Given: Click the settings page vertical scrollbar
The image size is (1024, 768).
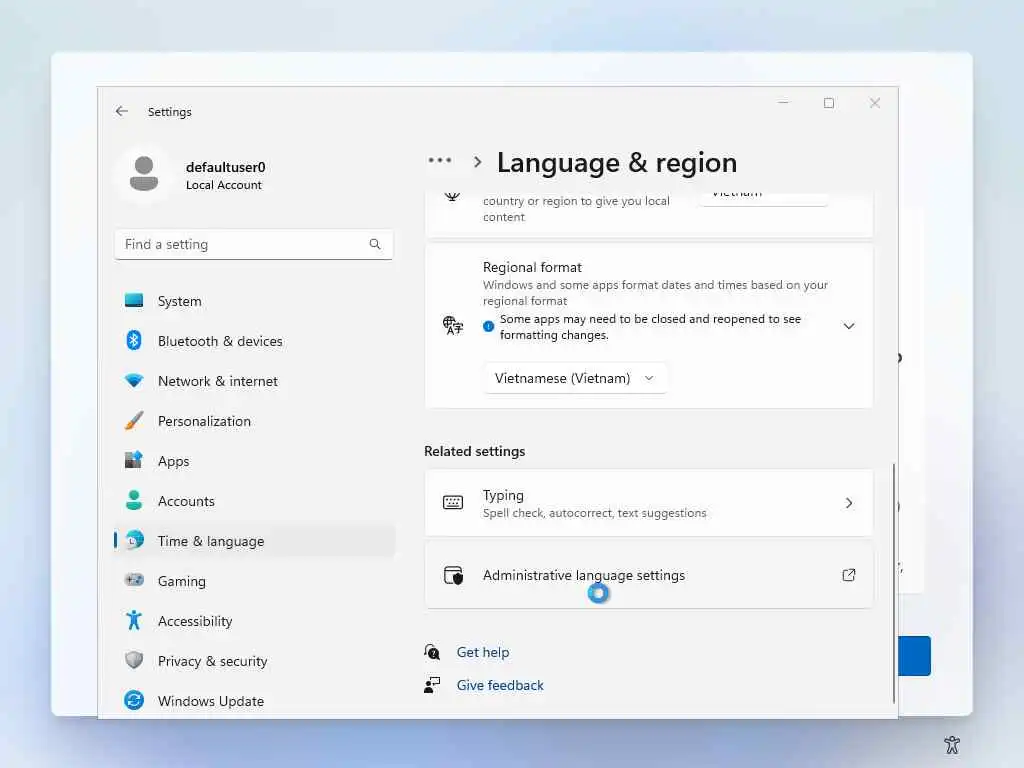Looking at the screenshot, I should (x=893, y=583).
